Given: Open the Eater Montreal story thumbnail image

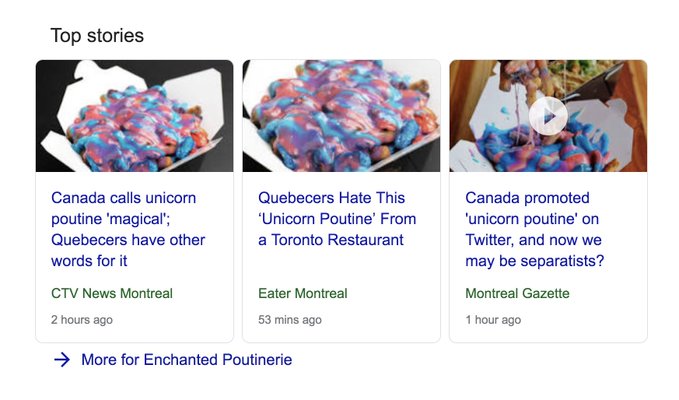Looking at the screenshot, I should tap(341, 116).
